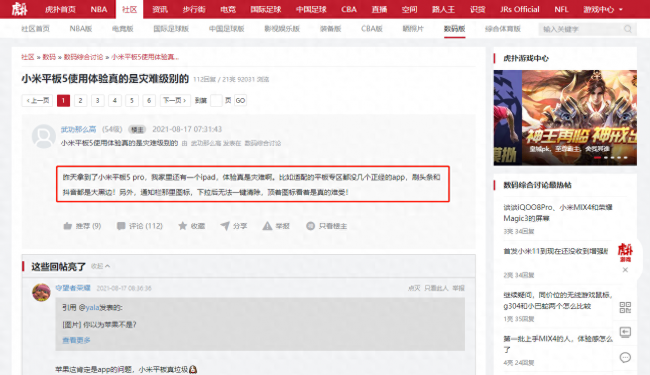Click 只看此人 on 守望者荣耀's reply
The width and height of the screenshot is (650, 375).
436,288
